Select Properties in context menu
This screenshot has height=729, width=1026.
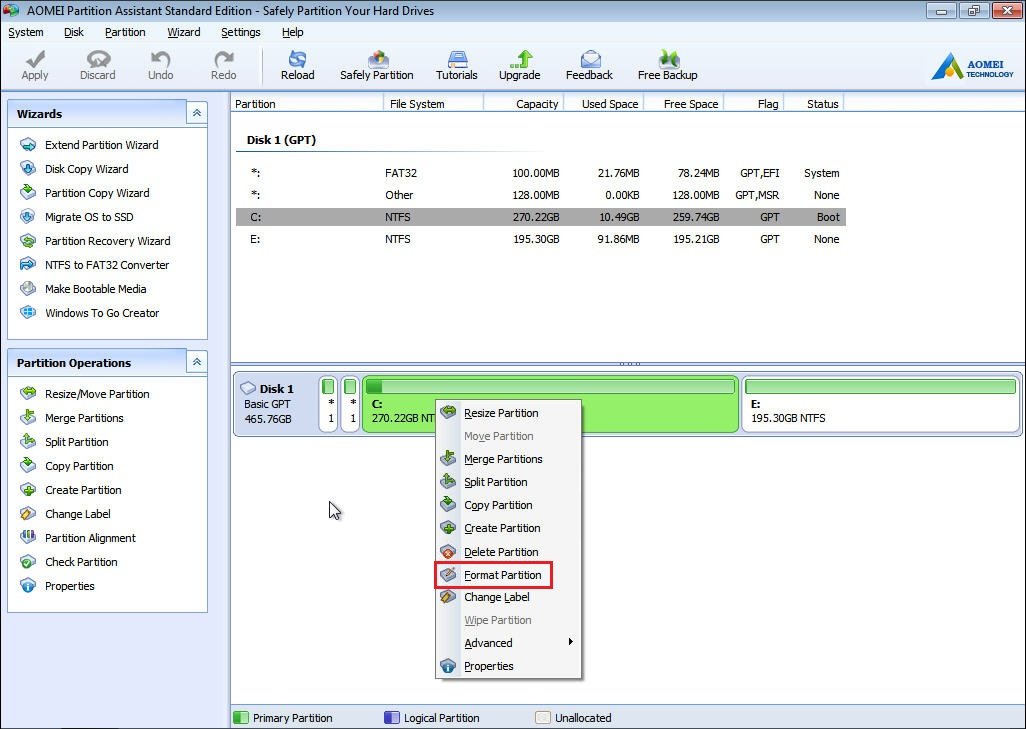[x=508, y=666]
